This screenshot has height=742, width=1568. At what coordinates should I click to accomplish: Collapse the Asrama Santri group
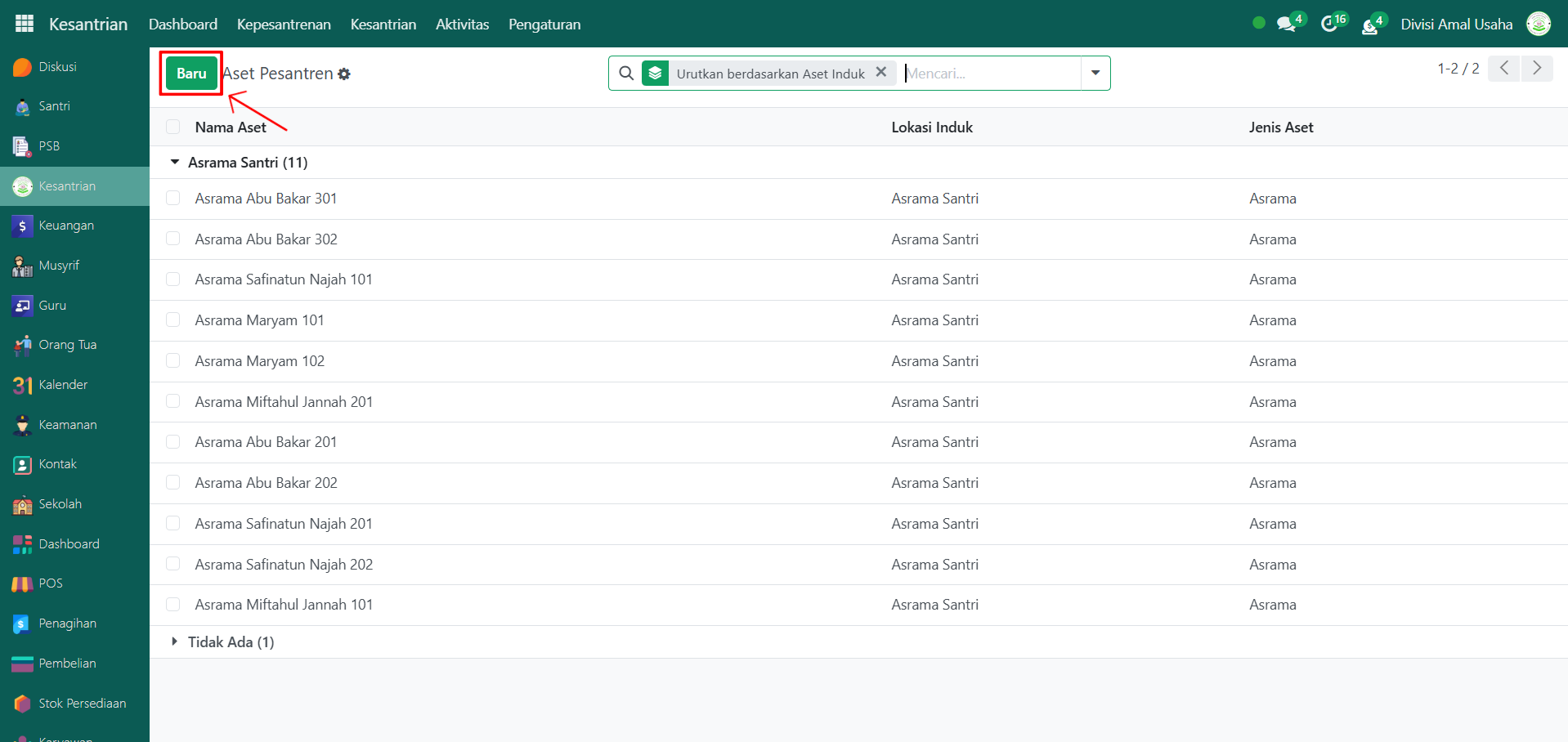point(174,163)
